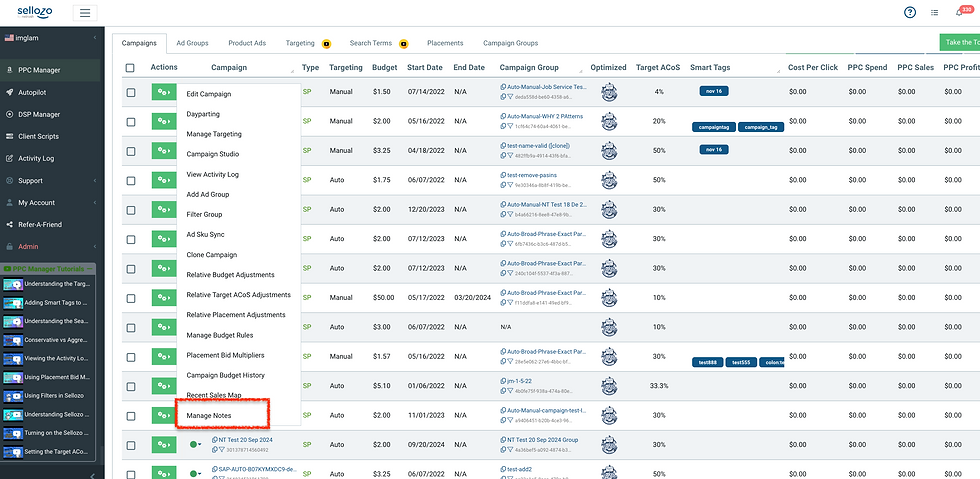
Task: Switch to the Campaign Groups tab
Action: click(511, 43)
